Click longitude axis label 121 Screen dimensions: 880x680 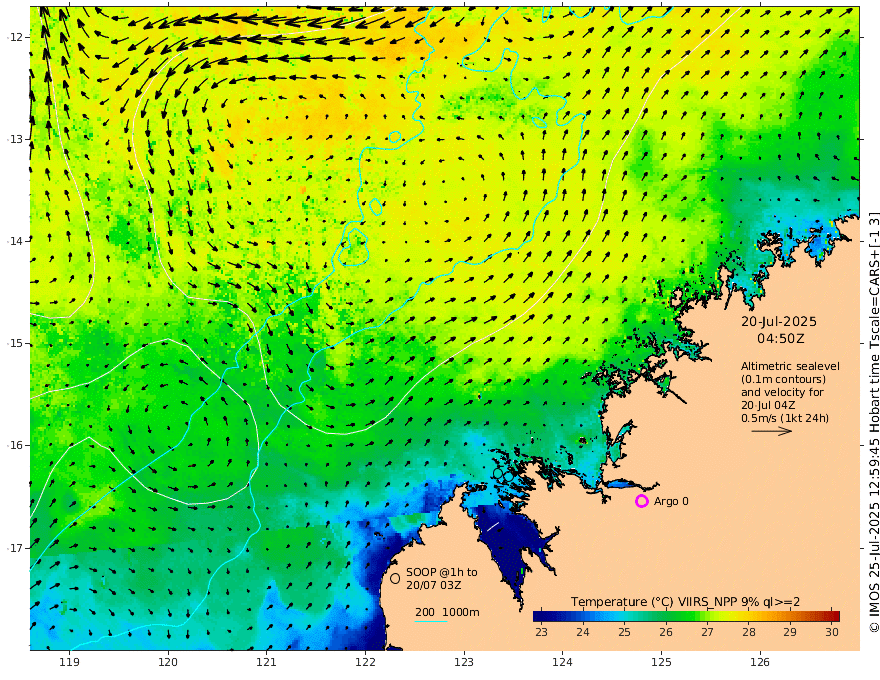point(267,662)
